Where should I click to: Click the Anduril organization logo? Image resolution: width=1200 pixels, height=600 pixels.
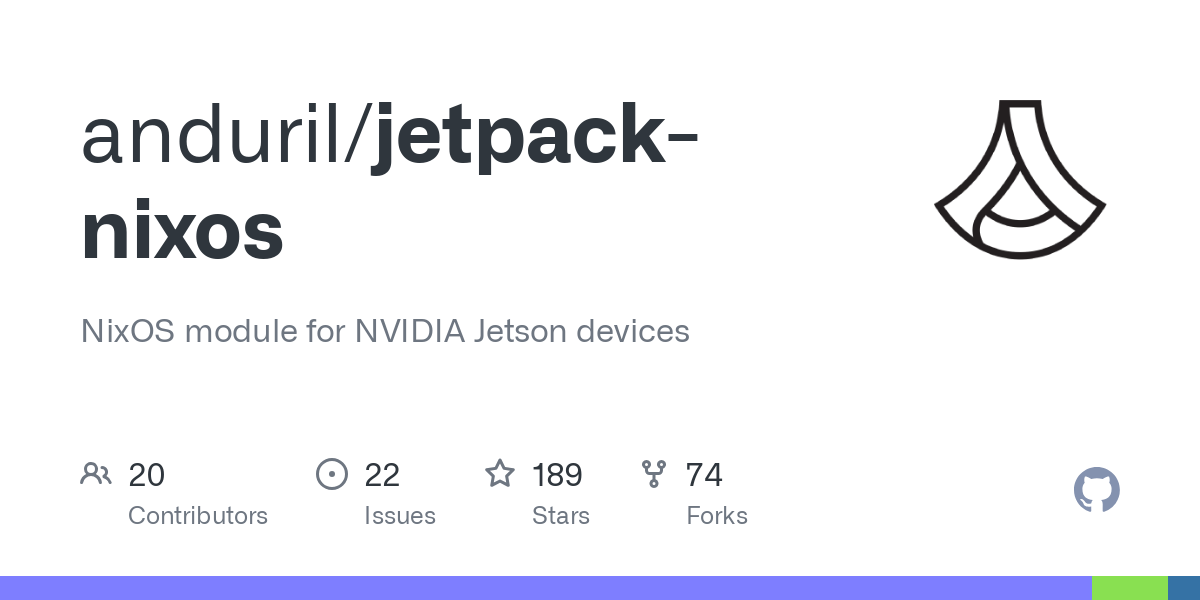pos(1020,180)
